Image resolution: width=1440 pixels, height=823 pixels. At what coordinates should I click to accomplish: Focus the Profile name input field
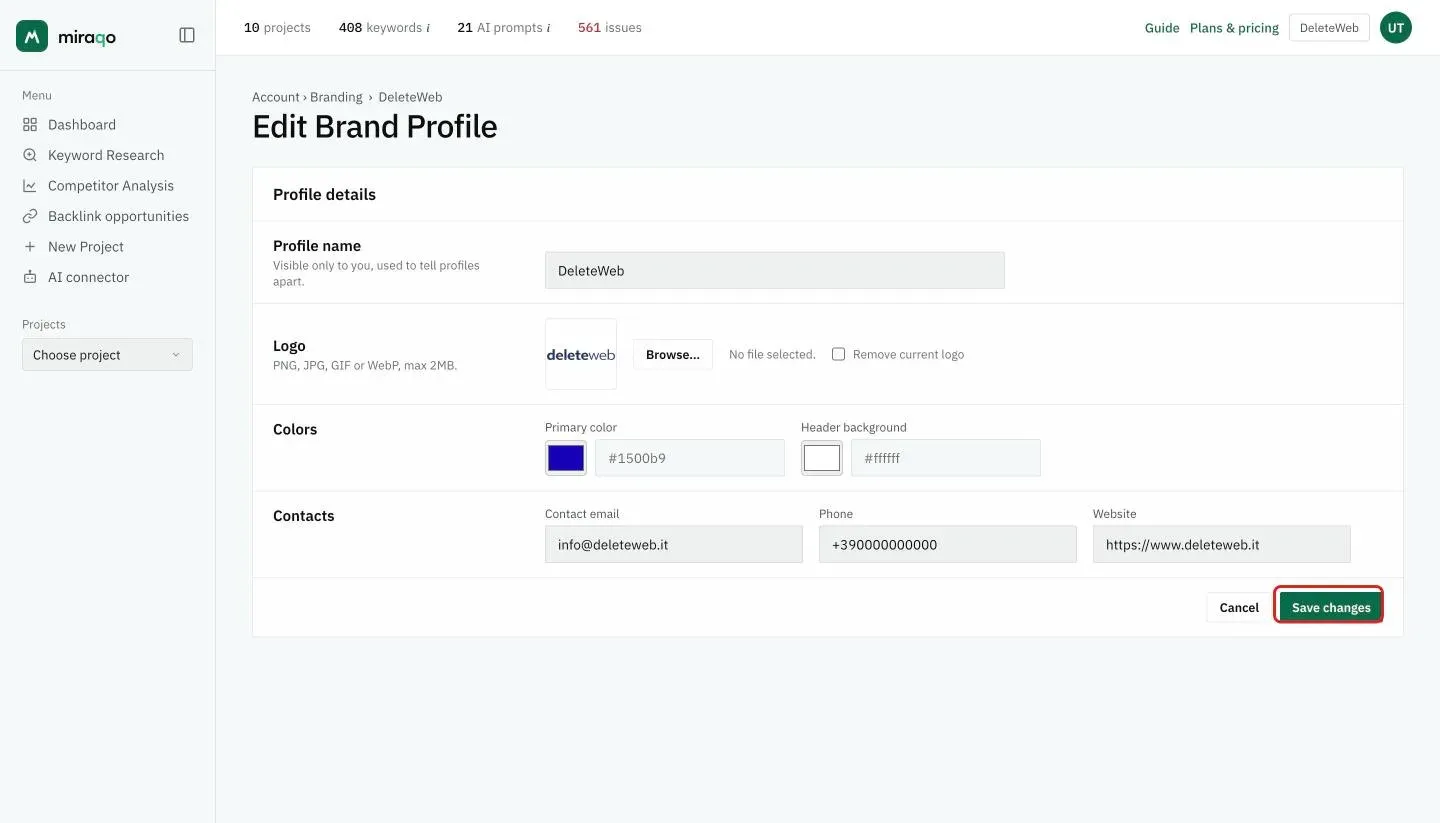tap(775, 270)
